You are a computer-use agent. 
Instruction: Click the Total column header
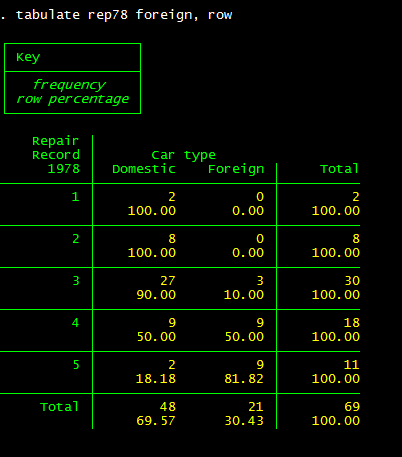339,169
